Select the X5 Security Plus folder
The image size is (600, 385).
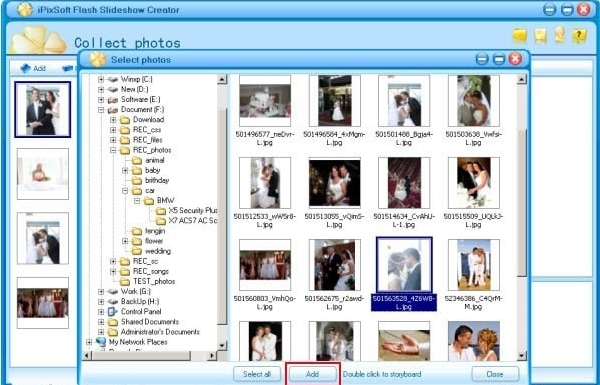(192, 210)
